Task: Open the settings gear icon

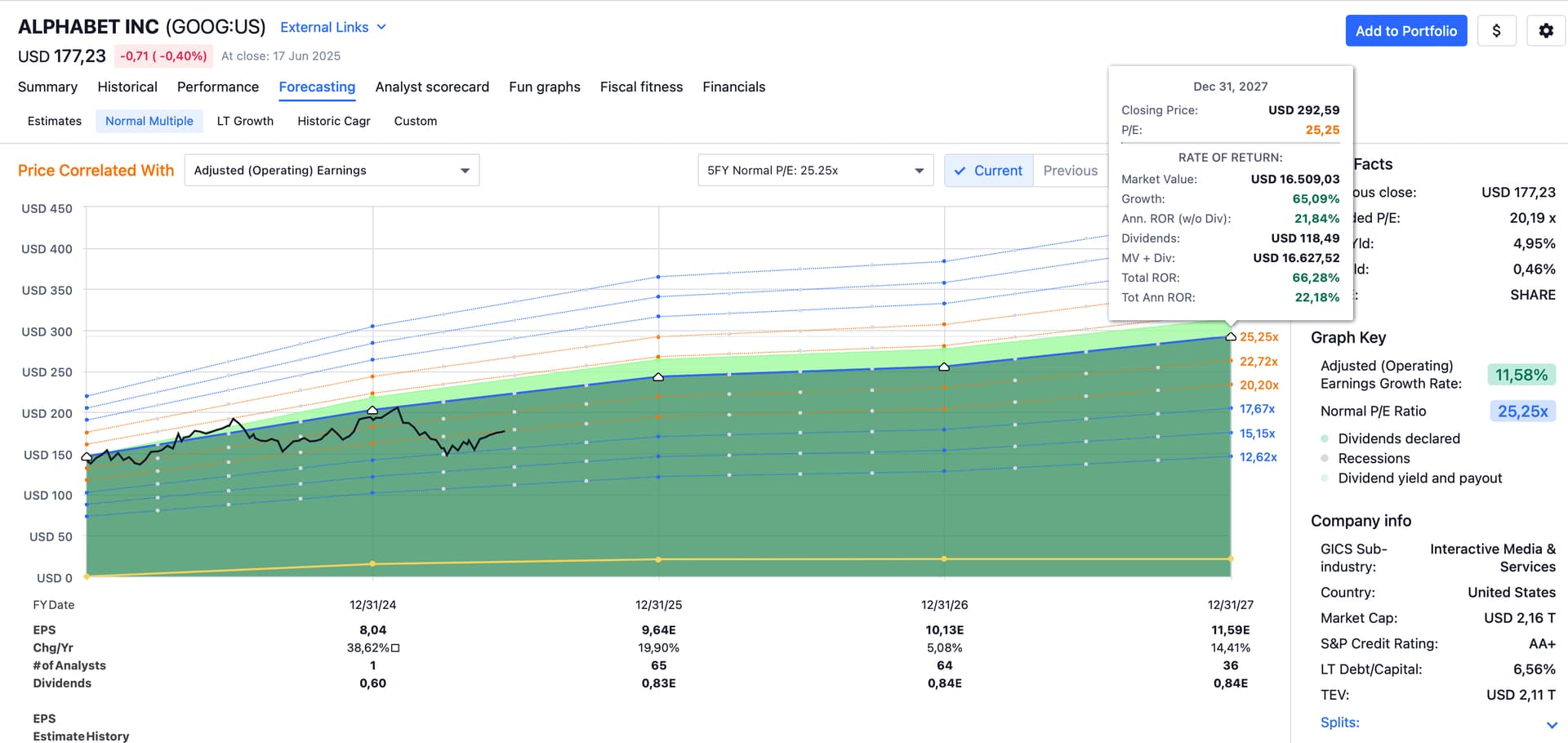Action: (x=1546, y=31)
